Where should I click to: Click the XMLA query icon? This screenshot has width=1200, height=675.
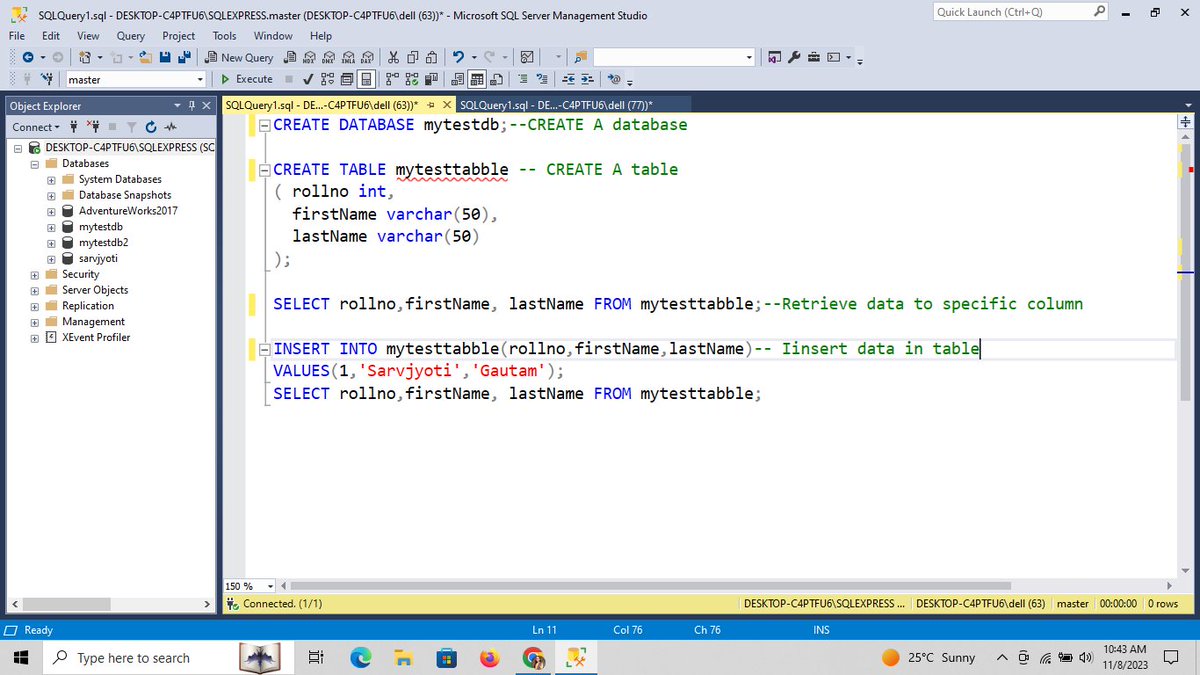coord(347,58)
